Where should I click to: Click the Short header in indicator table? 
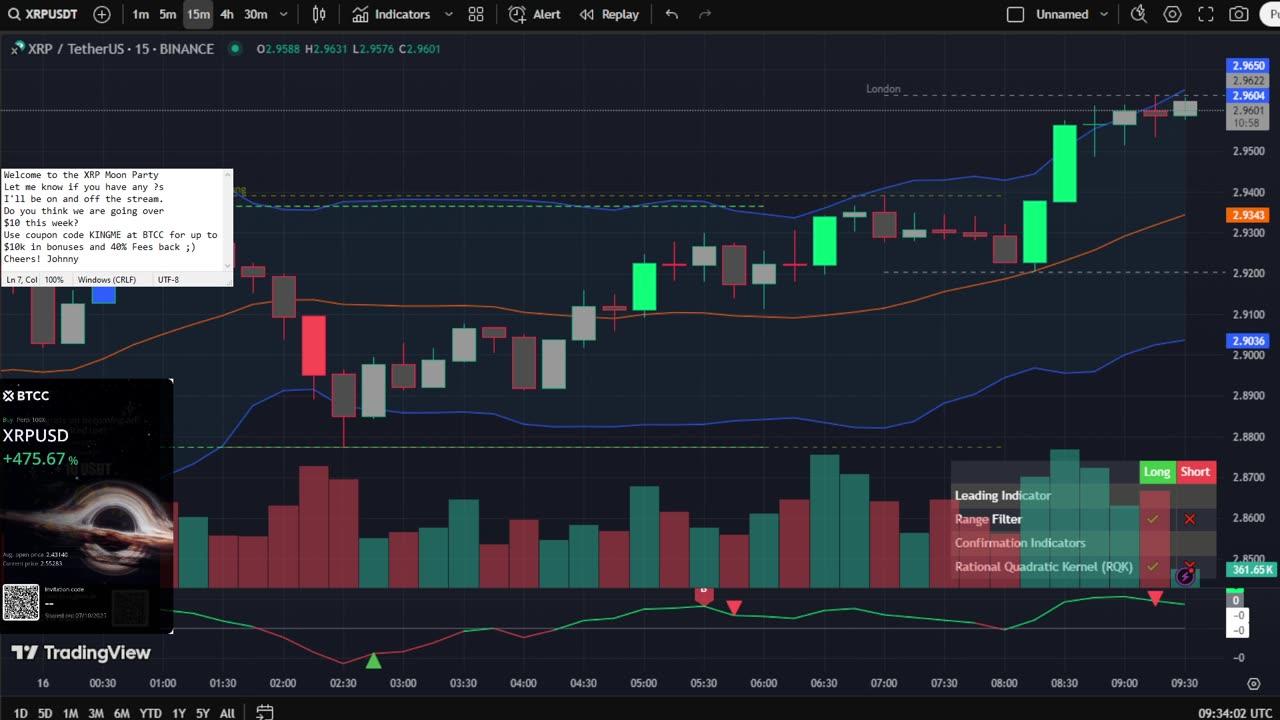tap(1196, 472)
